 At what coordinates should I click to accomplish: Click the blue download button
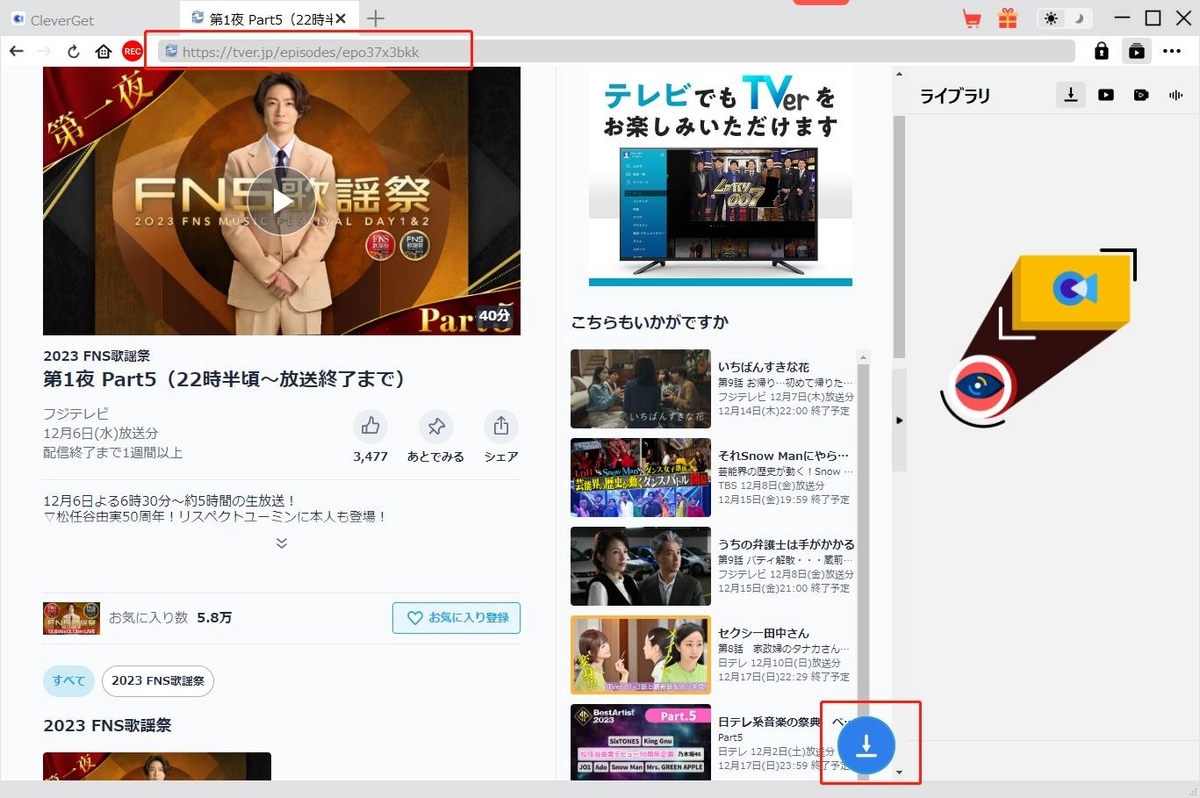pos(866,743)
